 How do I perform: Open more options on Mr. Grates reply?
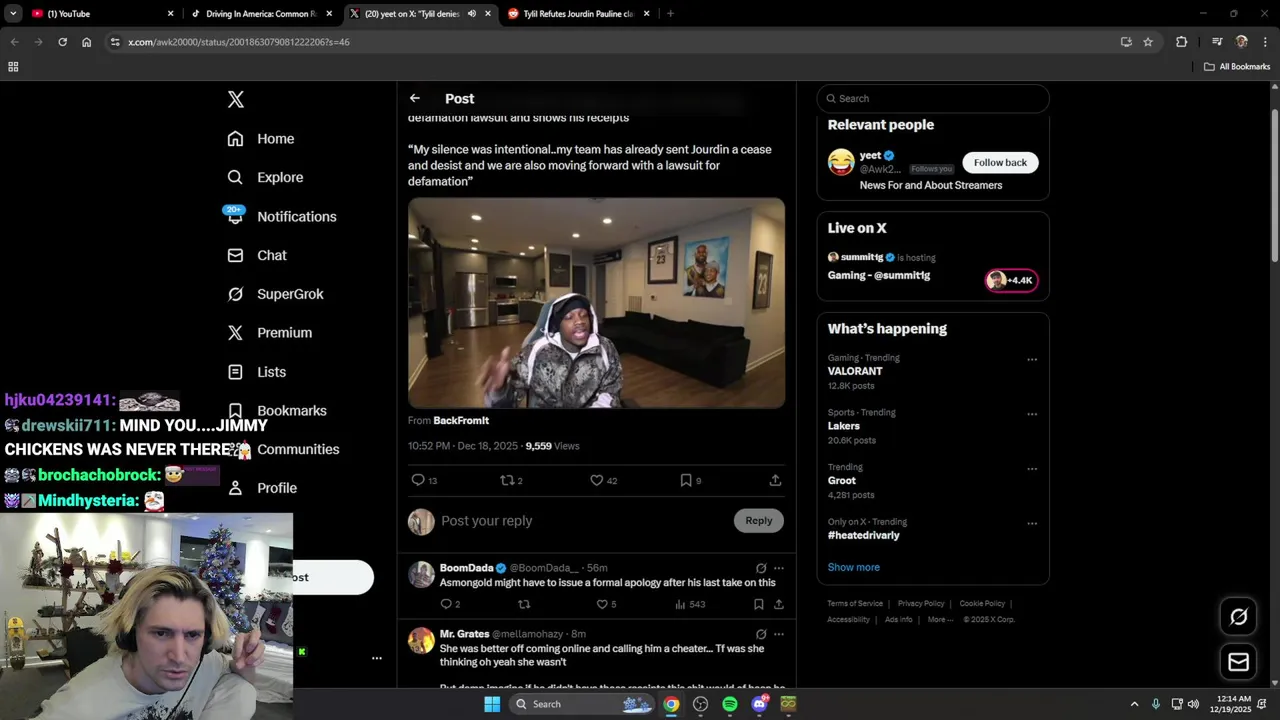(x=779, y=634)
